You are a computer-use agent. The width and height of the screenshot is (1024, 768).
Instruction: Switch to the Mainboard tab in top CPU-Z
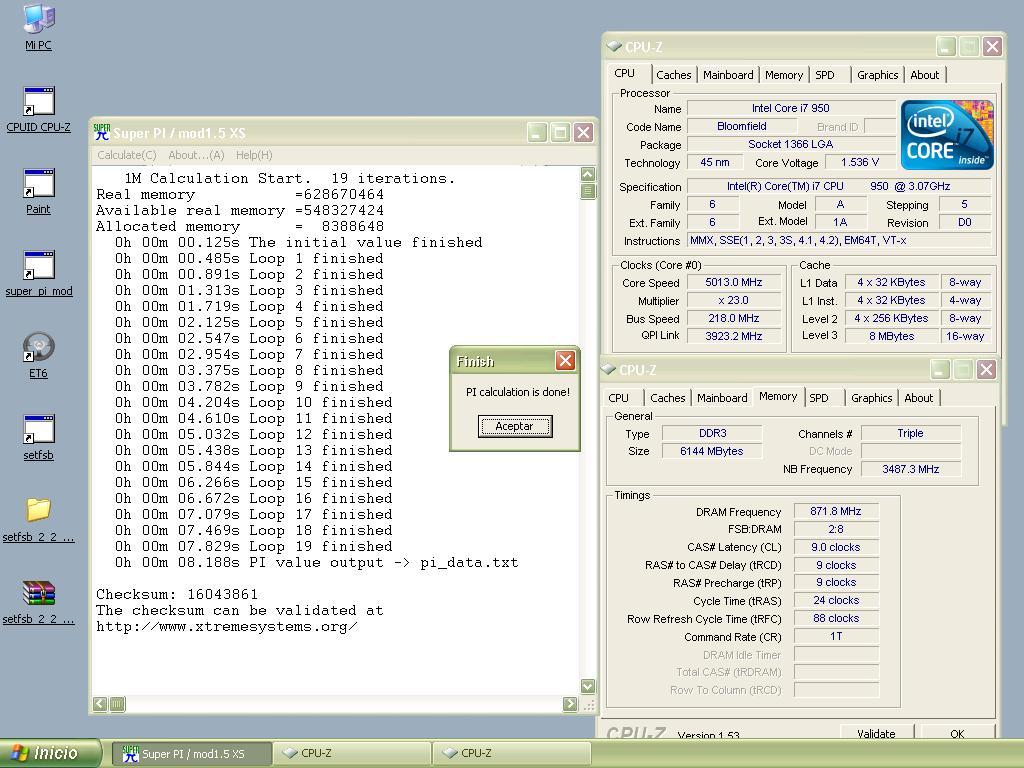point(728,75)
